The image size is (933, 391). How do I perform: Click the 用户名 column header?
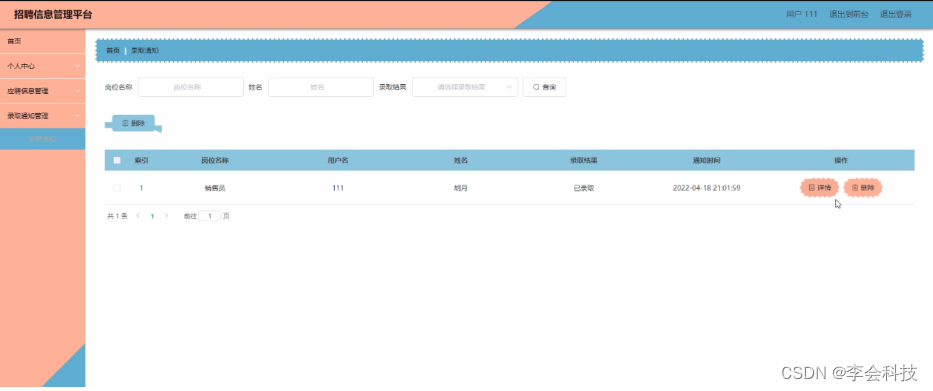point(338,160)
